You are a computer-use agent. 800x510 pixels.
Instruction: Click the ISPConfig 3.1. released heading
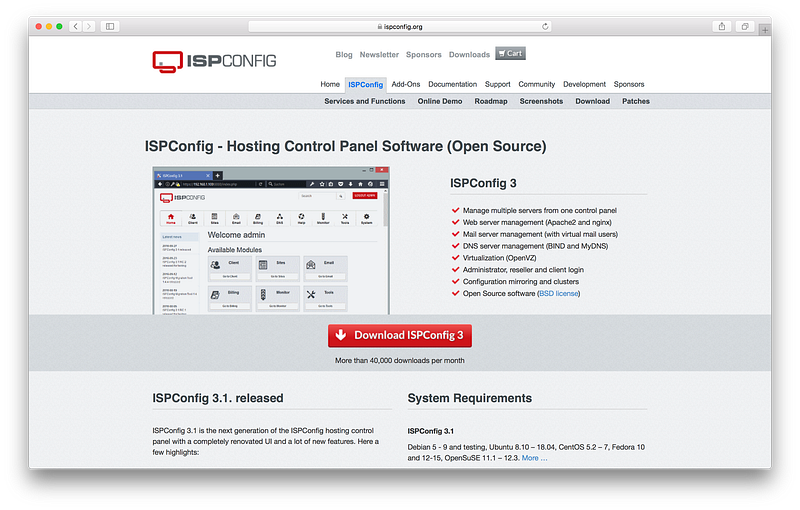click(218, 398)
